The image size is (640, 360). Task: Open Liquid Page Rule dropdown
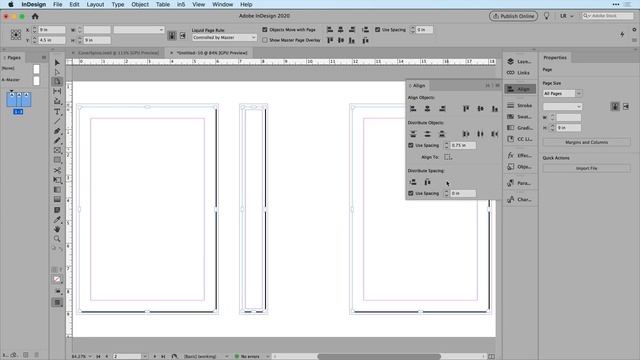pos(224,38)
